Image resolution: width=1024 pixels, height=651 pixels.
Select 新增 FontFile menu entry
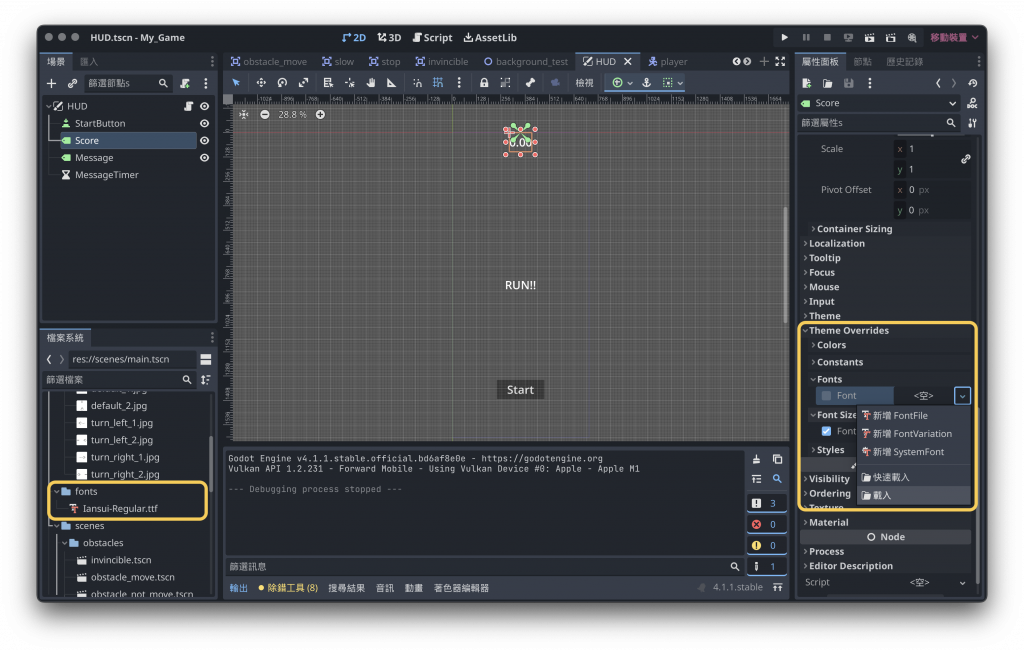click(x=913, y=415)
